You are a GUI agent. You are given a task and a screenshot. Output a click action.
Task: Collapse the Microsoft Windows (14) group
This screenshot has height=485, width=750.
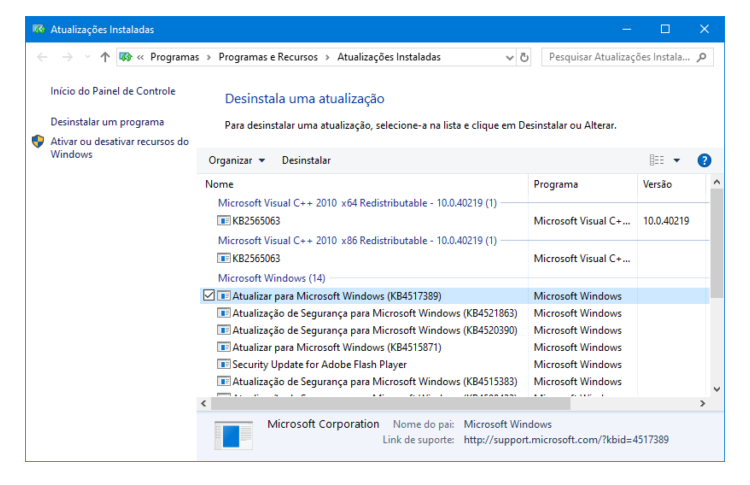point(272,278)
